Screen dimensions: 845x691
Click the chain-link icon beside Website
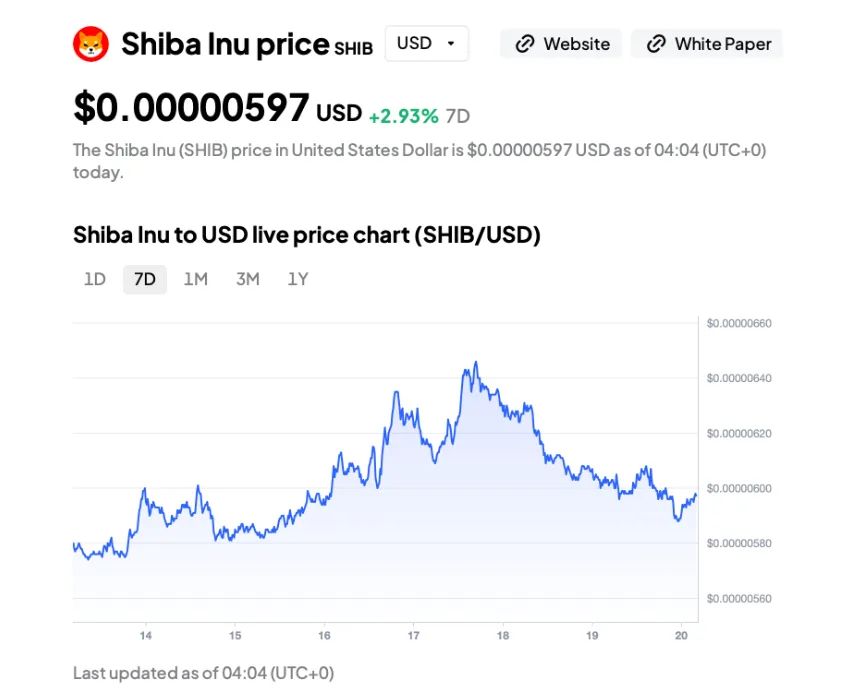(x=524, y=44)
